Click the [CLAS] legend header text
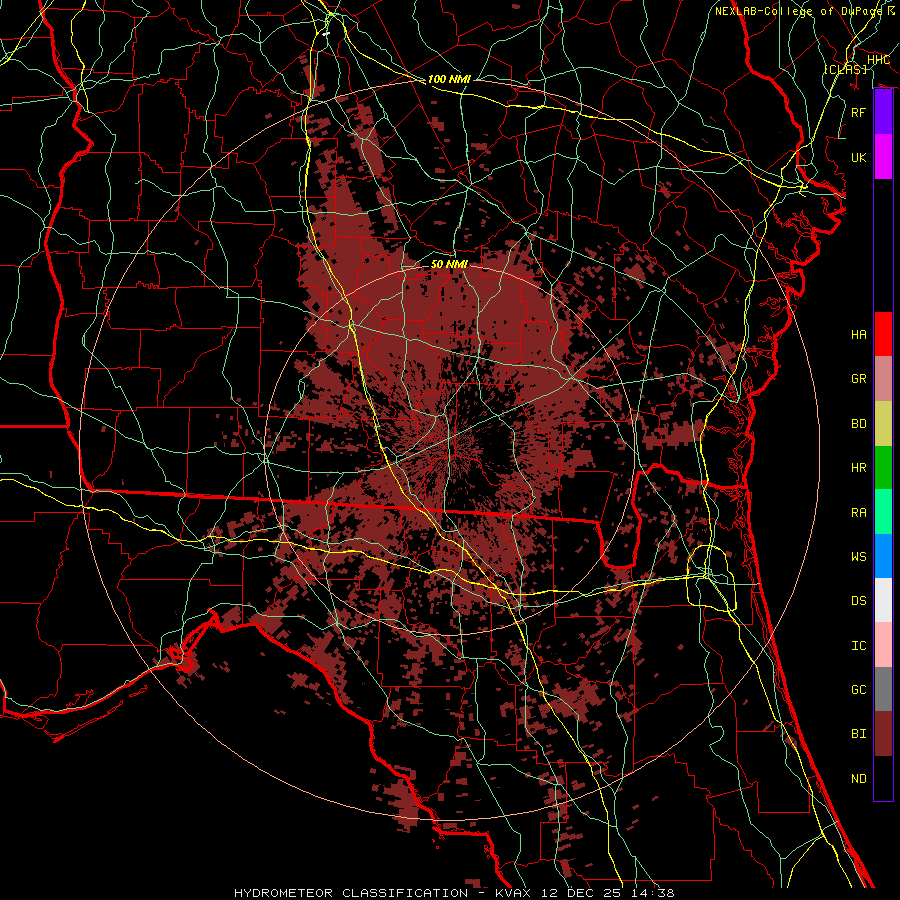900x900 pixels. click(845, 69)
